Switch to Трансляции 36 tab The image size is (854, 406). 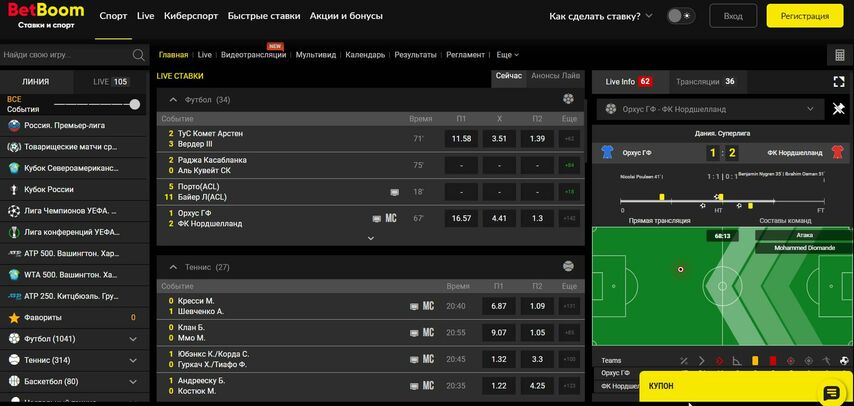(x=705, y=81)
